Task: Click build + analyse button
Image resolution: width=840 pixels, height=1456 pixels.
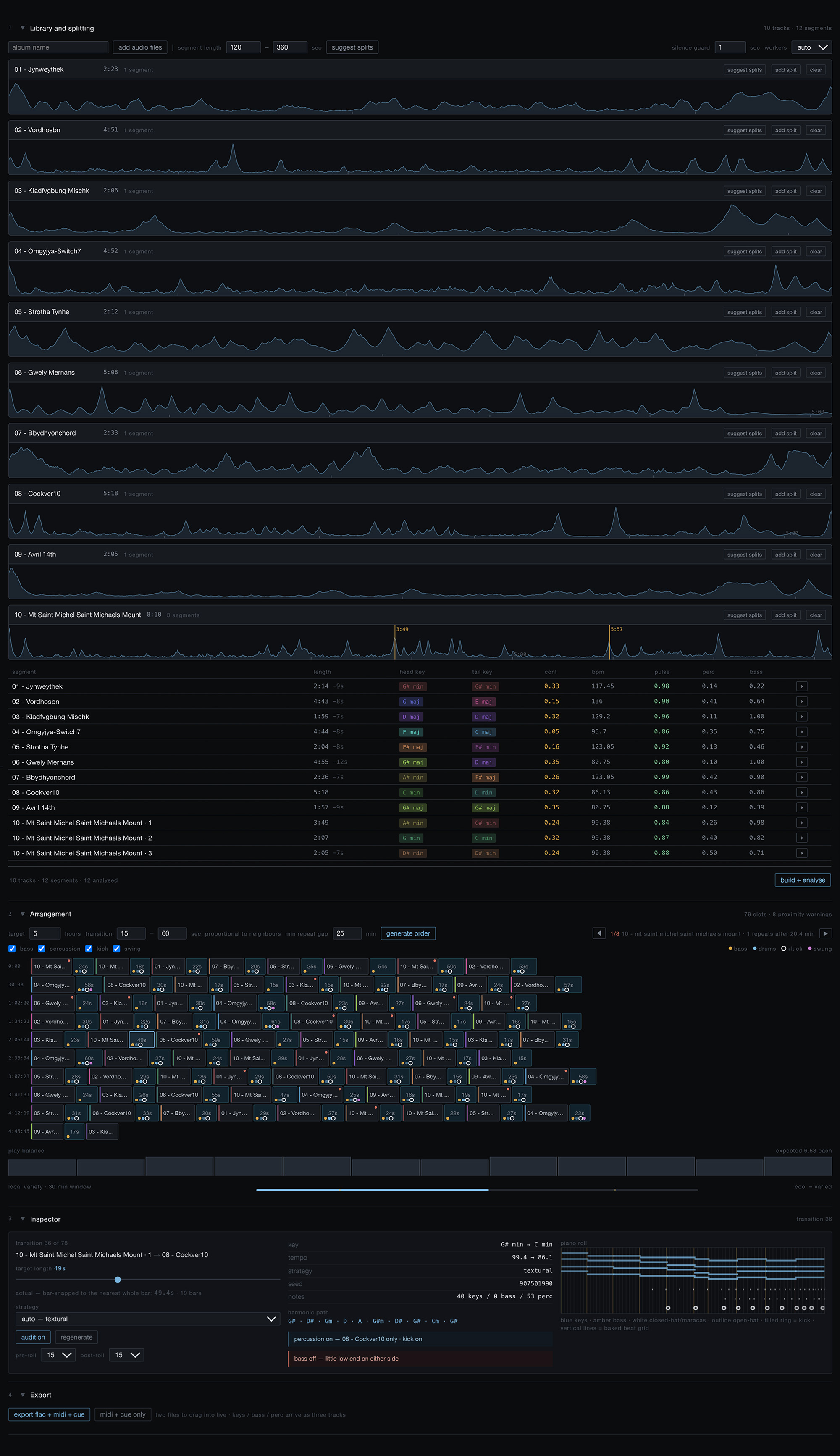Action: tap(803, 880)
